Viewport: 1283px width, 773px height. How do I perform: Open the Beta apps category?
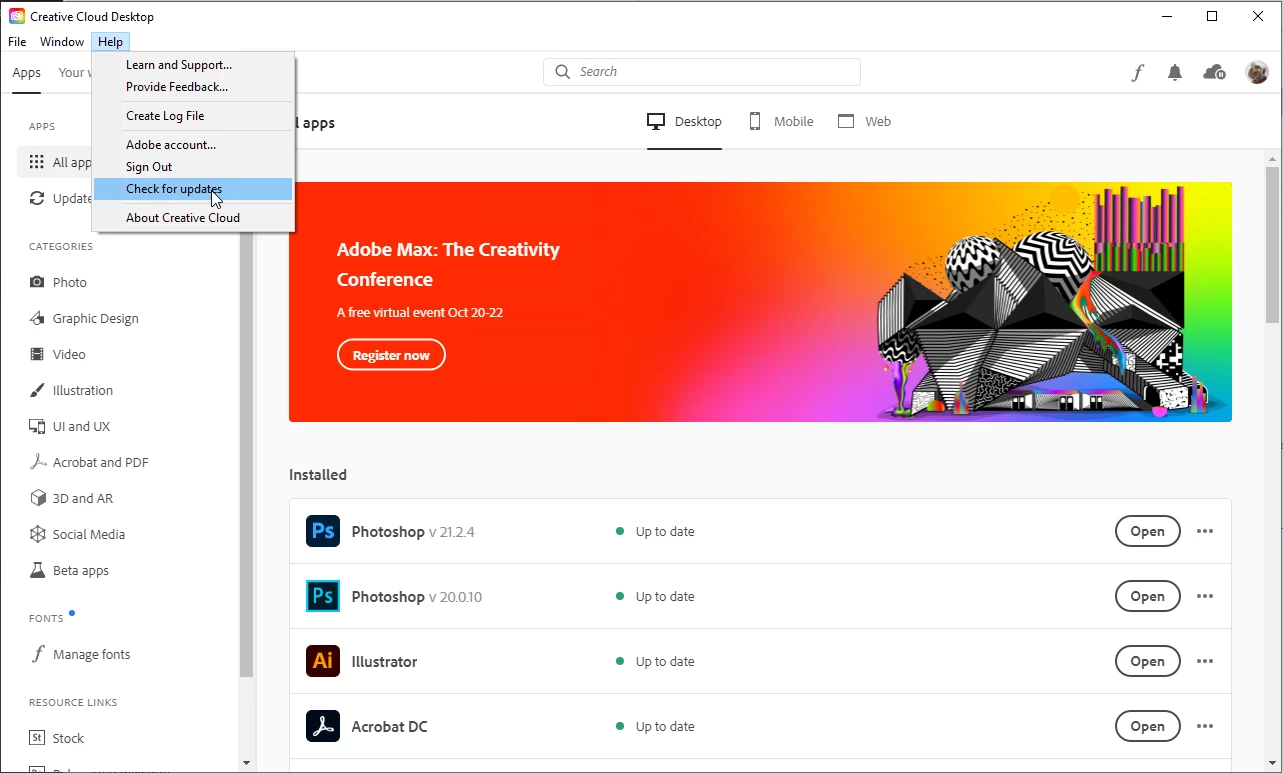point(69,570)
